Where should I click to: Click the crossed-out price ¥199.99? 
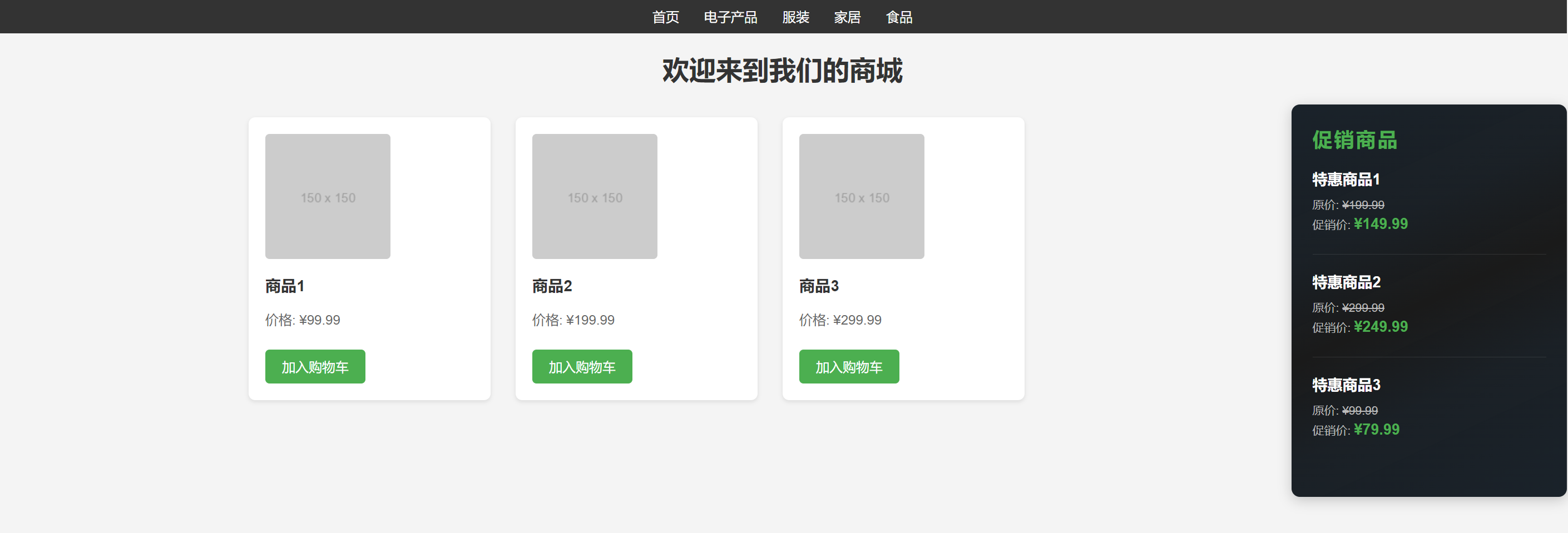[1363, 205]
